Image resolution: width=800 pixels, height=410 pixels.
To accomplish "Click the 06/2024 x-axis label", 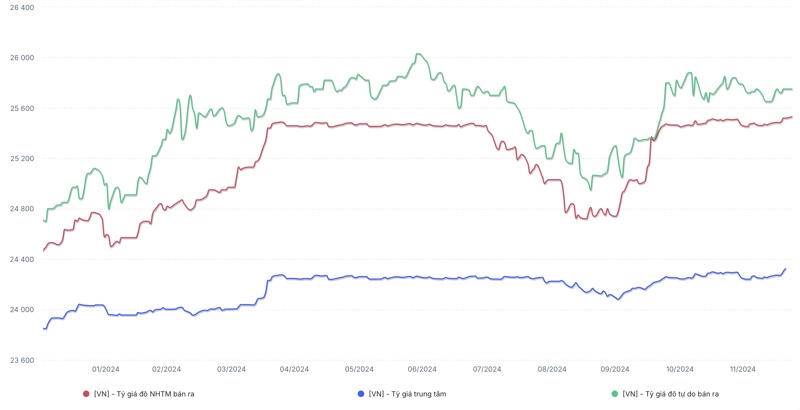I will click(422, 369).
